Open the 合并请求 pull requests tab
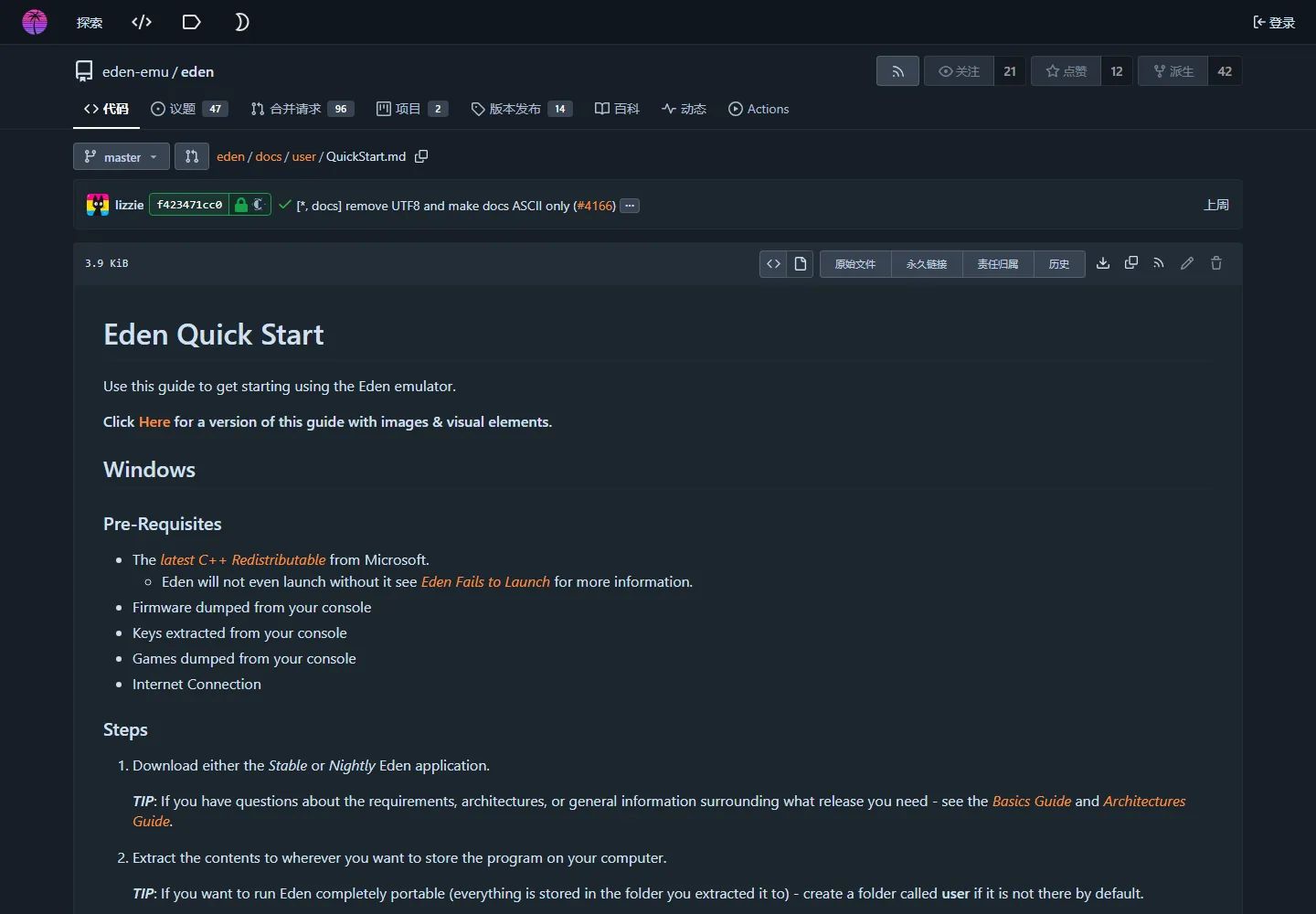The height and width of the screenshot is (914, 1316). coord(302,109)
